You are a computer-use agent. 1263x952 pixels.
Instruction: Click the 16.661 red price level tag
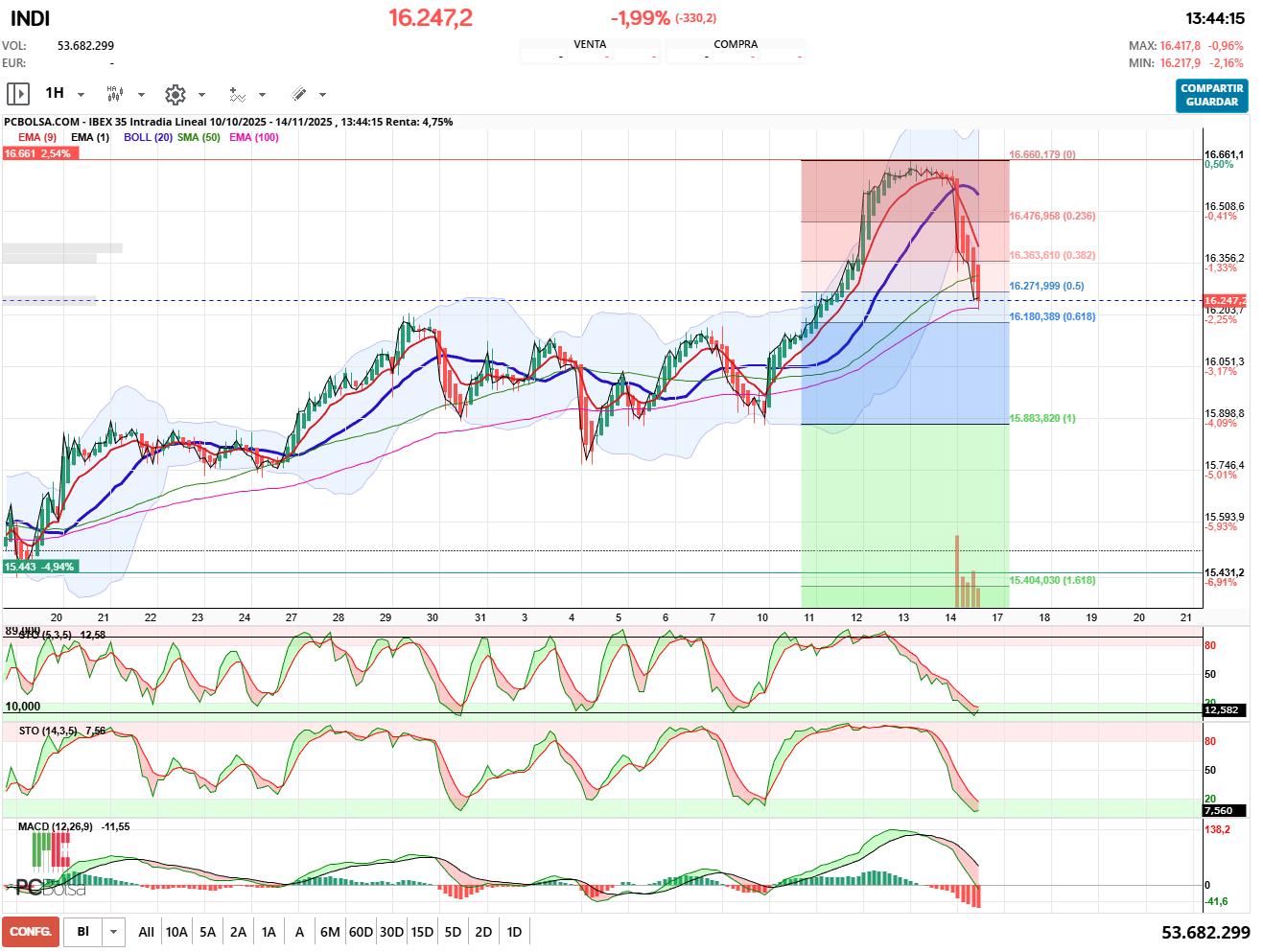tap(37, 153)
